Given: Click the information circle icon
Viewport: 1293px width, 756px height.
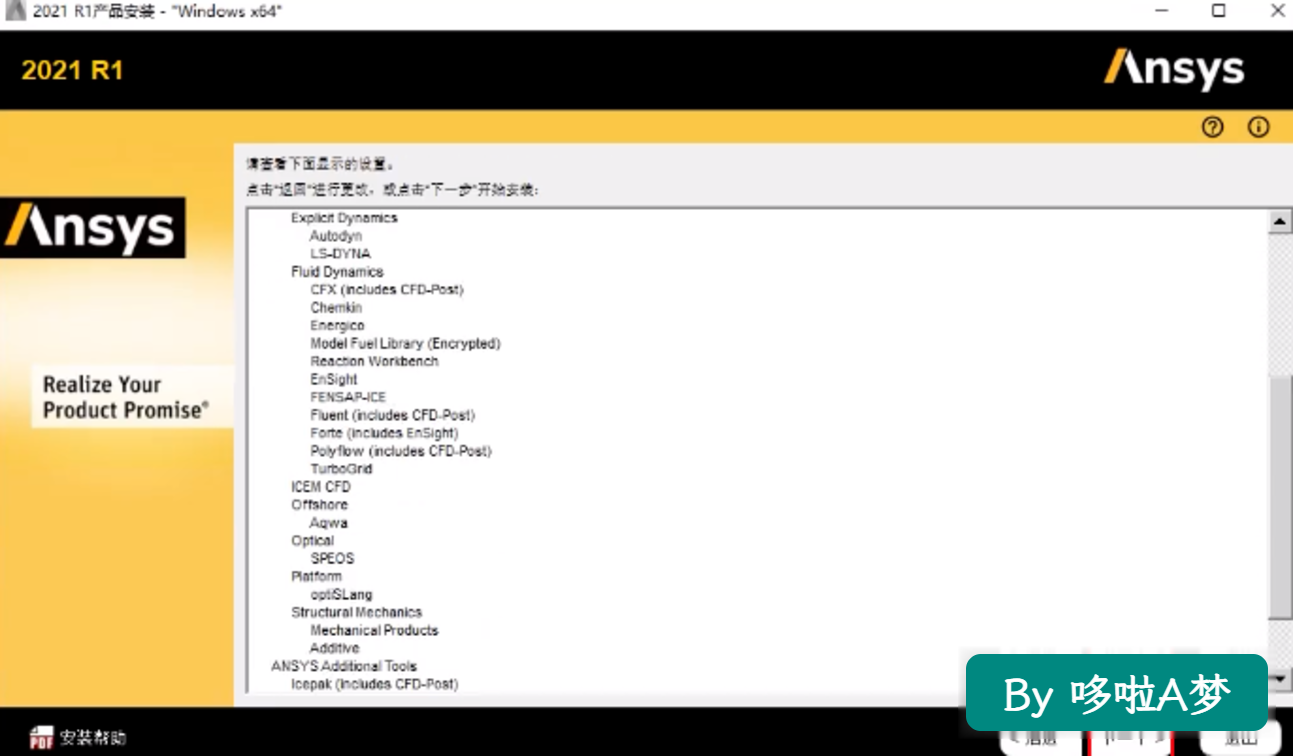Looking at the screenshot, I should tap(1258, 127).
